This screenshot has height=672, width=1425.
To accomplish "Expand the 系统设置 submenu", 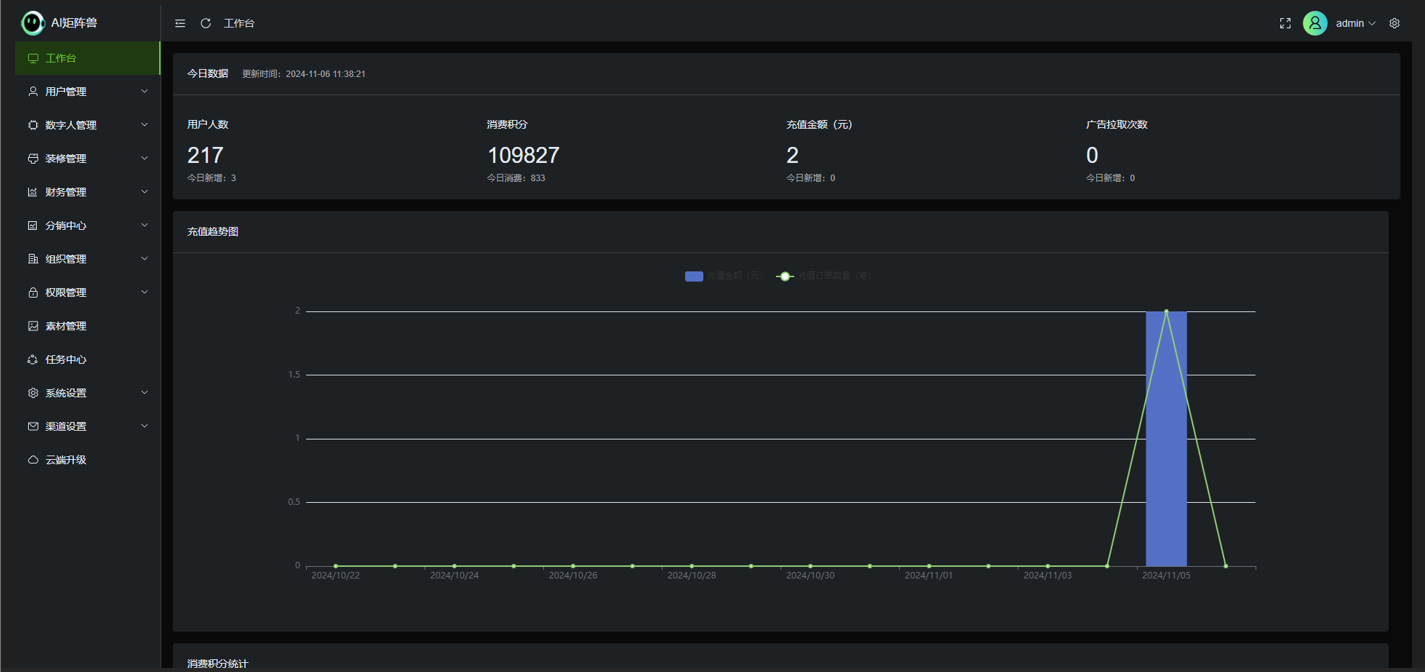I will [87, 393].
